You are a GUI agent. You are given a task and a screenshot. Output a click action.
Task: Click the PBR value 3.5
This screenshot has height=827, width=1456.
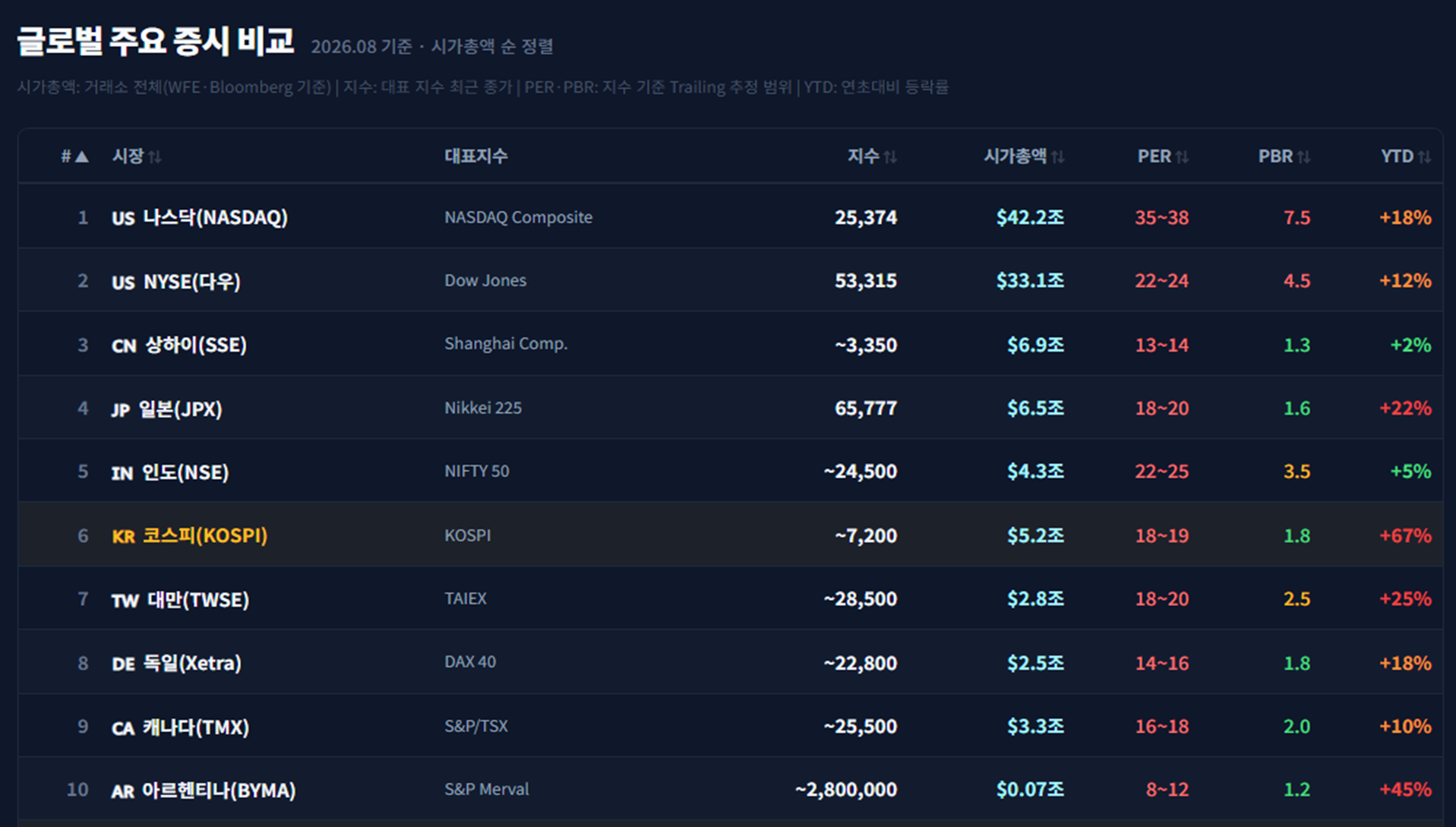1297,472
